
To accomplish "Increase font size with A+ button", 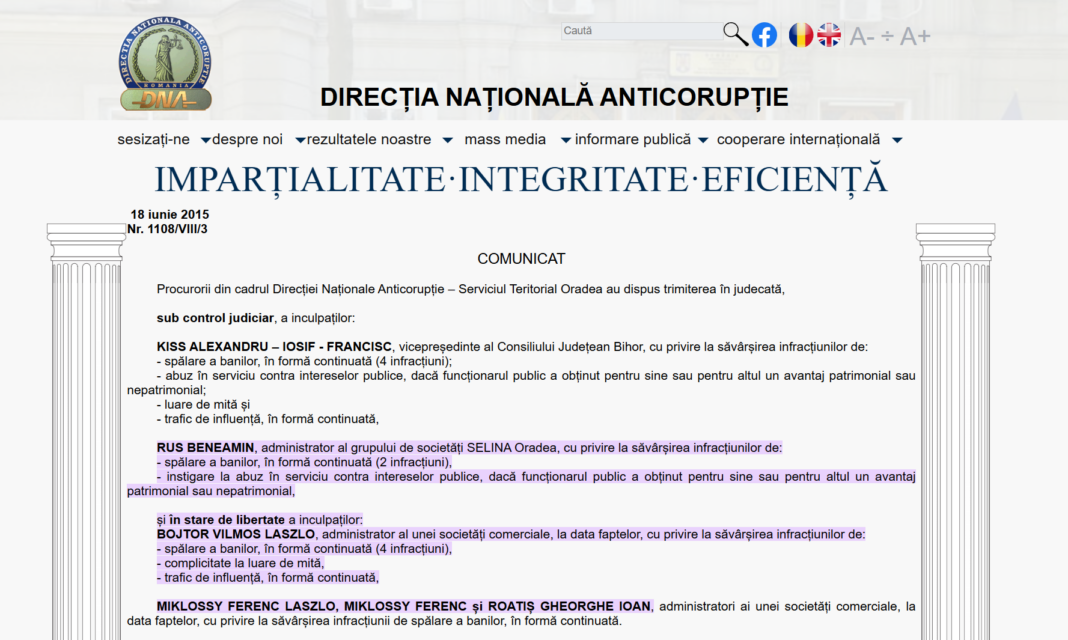I will (915, 37).
